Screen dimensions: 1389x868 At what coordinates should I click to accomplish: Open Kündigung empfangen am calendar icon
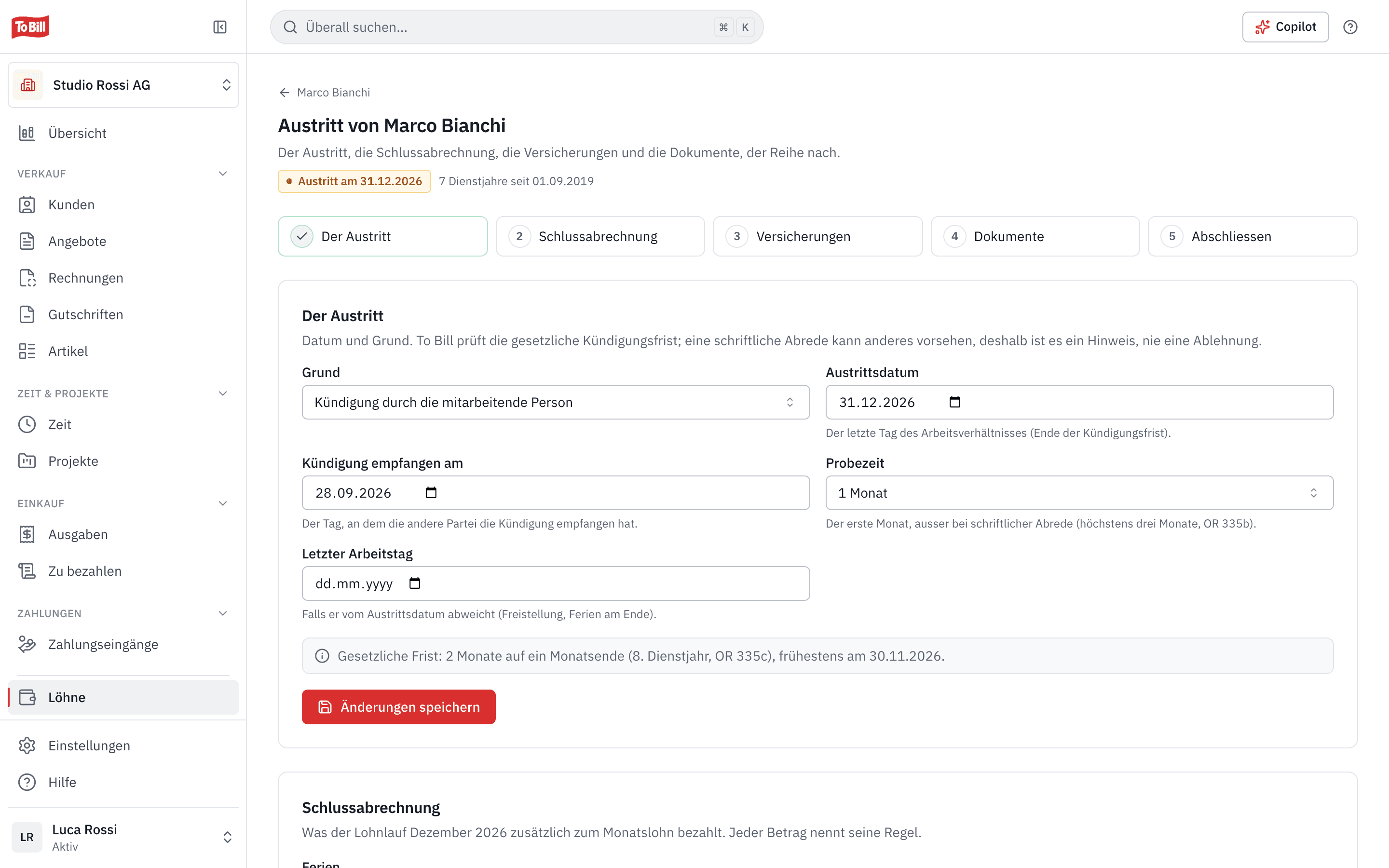pyautogui.click(x=431, y=492)
